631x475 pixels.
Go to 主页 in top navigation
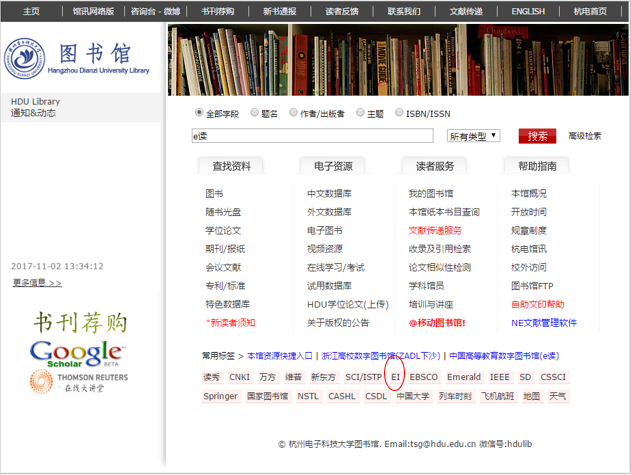(31, 11)
